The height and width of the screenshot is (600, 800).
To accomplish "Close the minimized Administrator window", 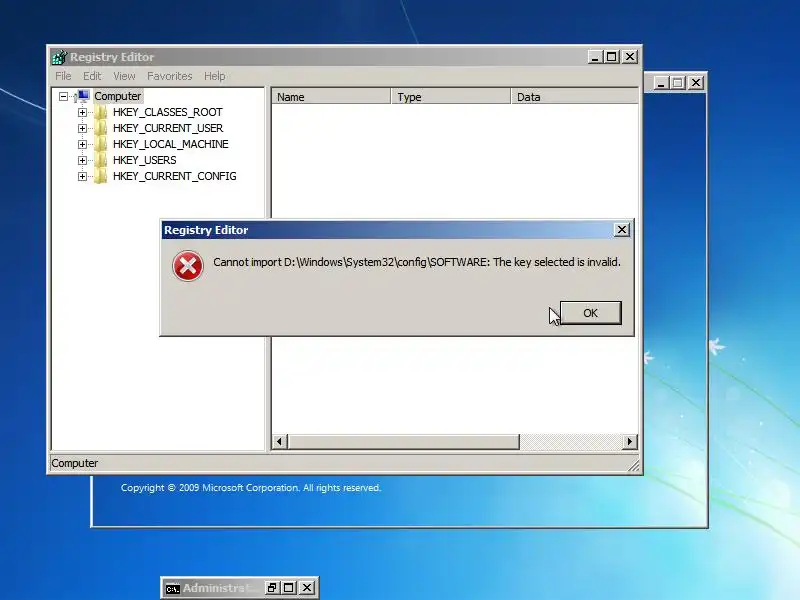I will click(307, 588).
